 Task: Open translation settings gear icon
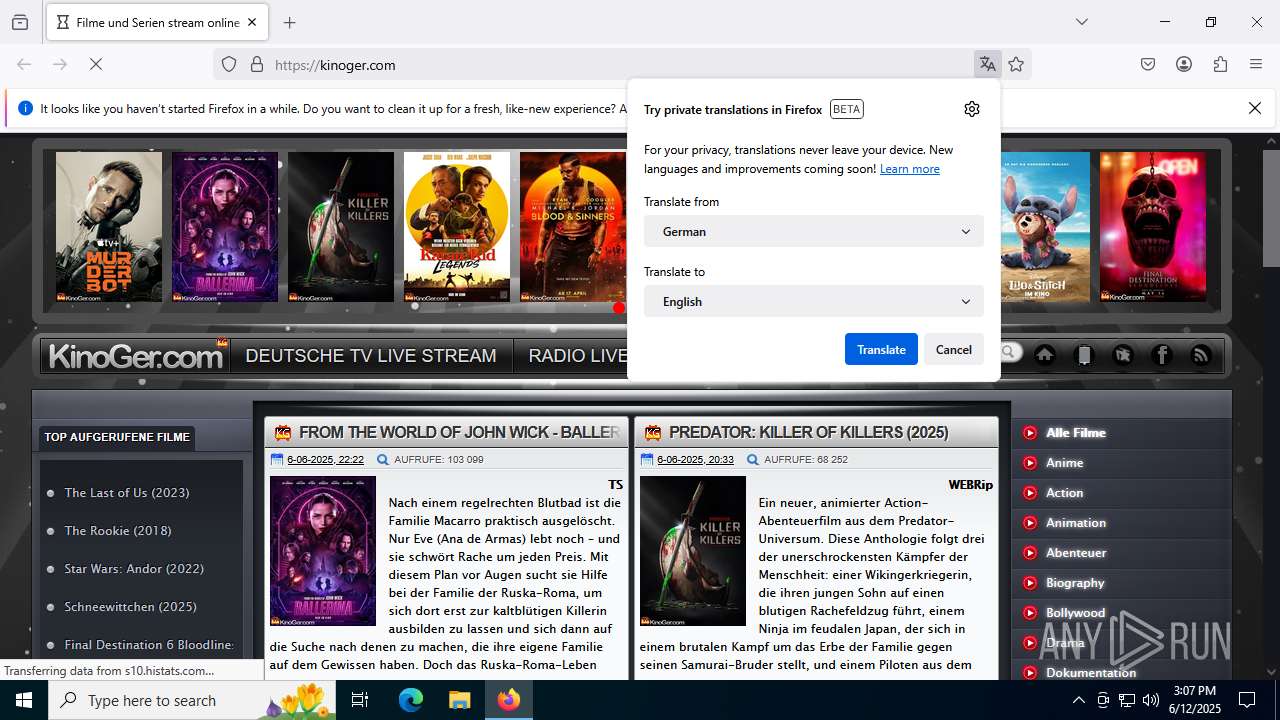pos(972,109)
